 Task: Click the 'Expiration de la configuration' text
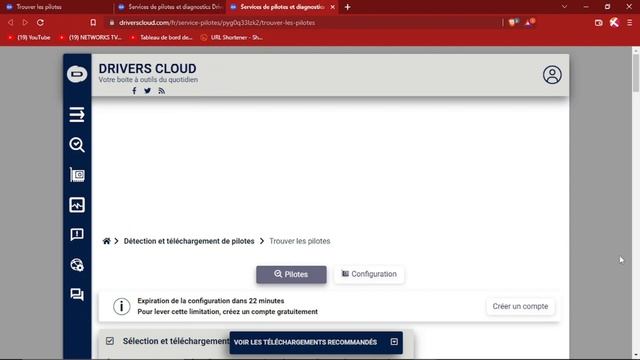(x=211, y=301)
